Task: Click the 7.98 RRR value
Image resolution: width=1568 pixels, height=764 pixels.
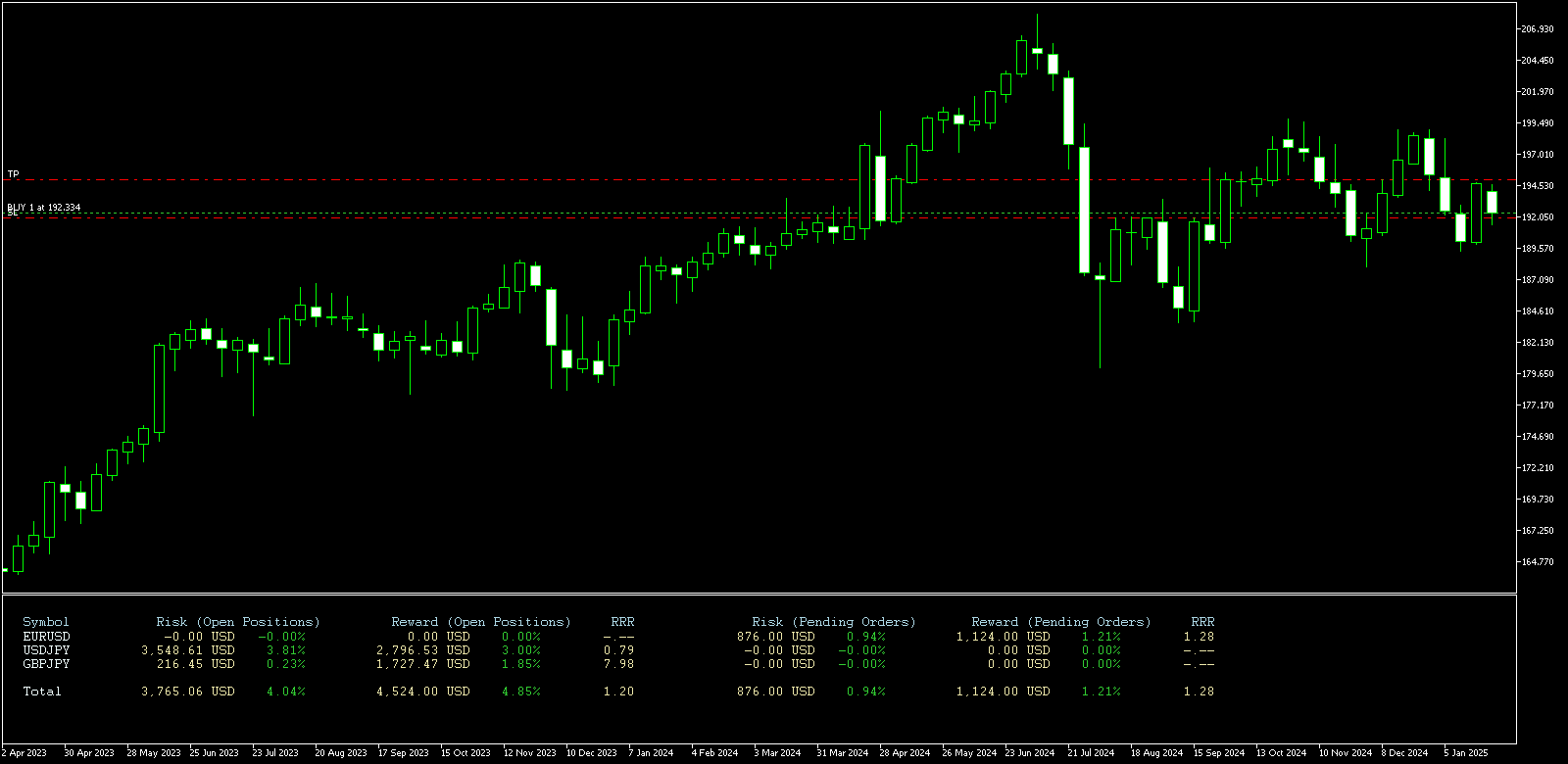Action: tap(619, 664)
